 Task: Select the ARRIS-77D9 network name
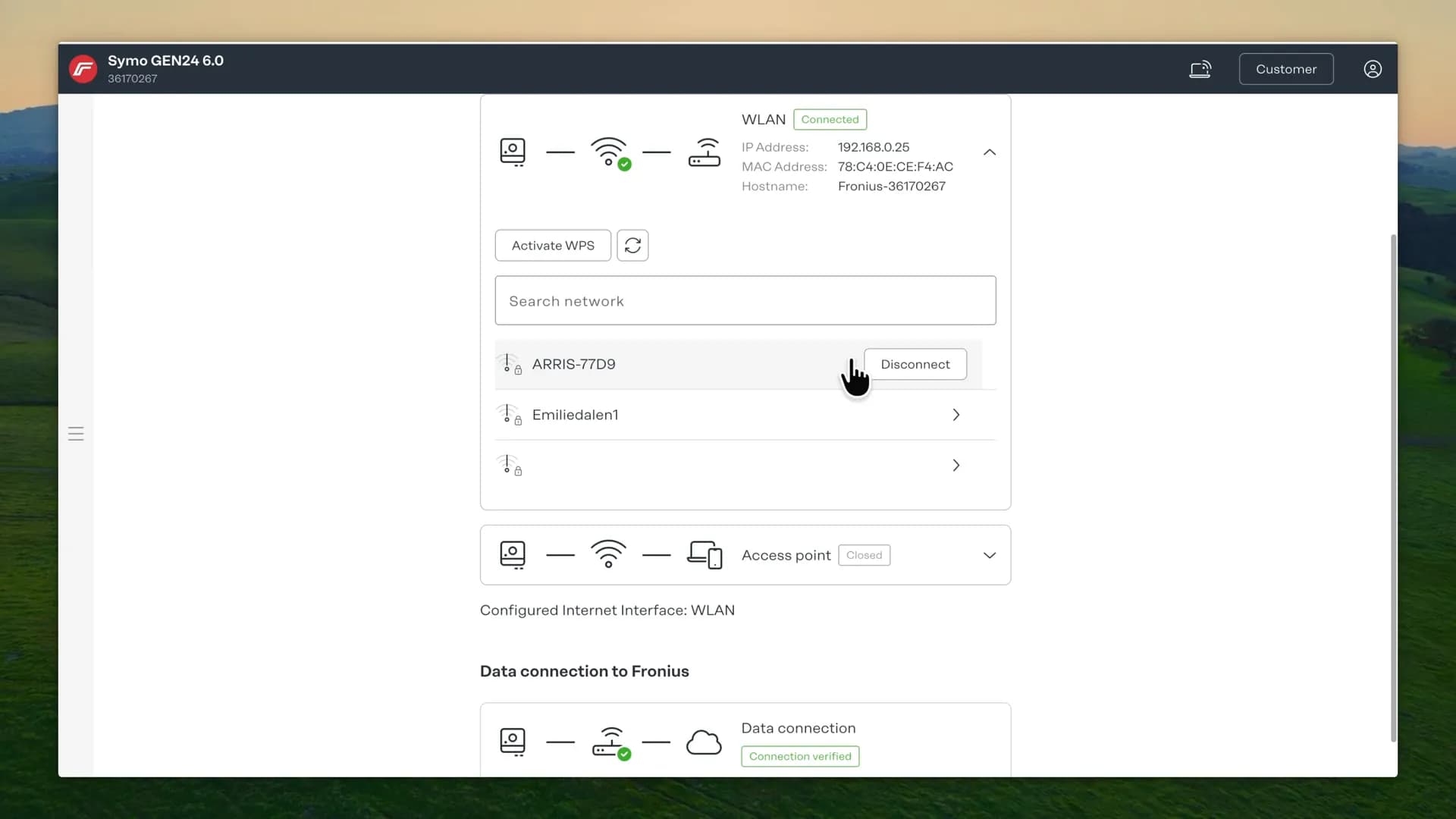tap(574, 364)
